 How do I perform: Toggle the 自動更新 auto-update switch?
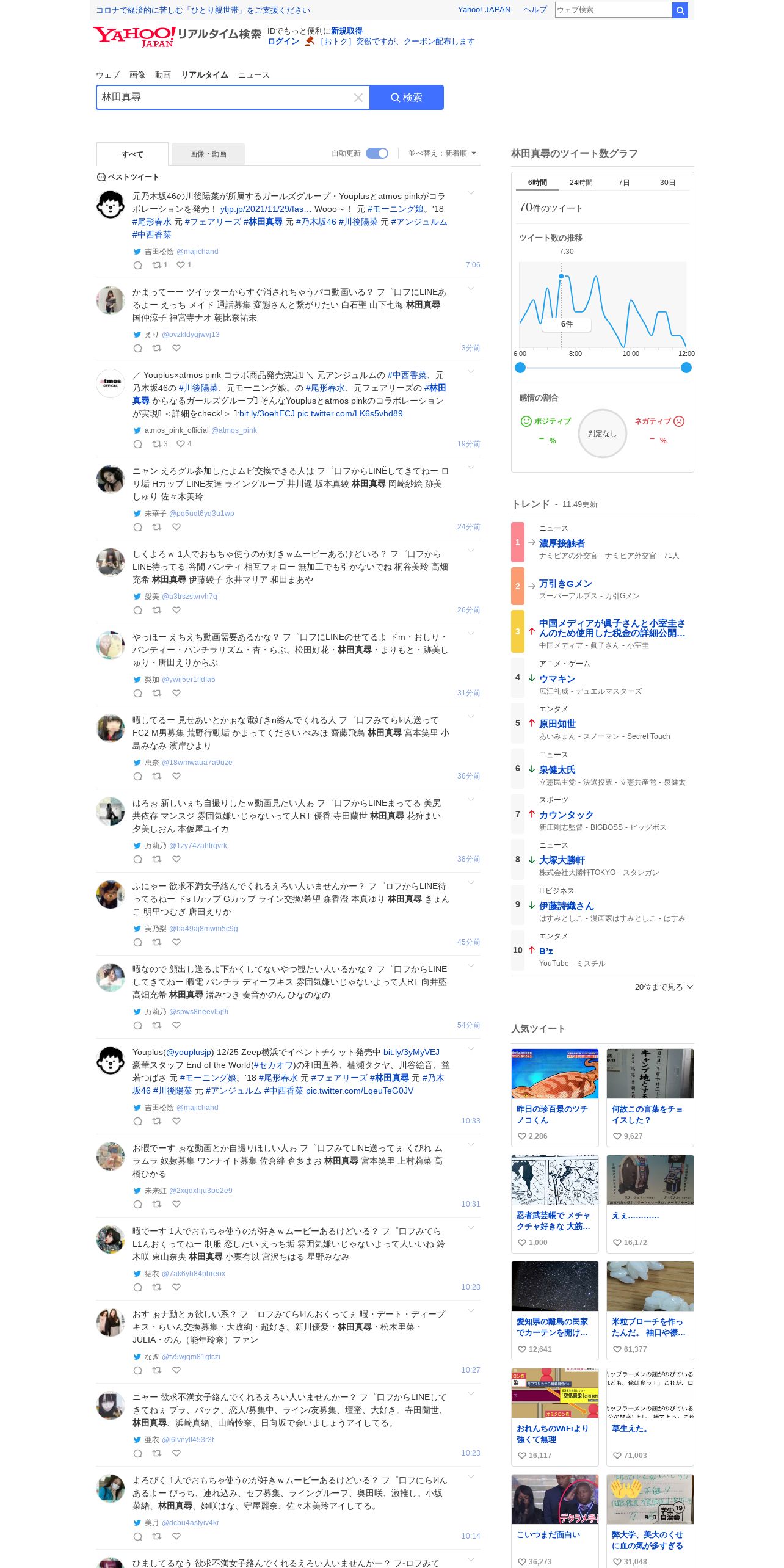pos(377,153)
